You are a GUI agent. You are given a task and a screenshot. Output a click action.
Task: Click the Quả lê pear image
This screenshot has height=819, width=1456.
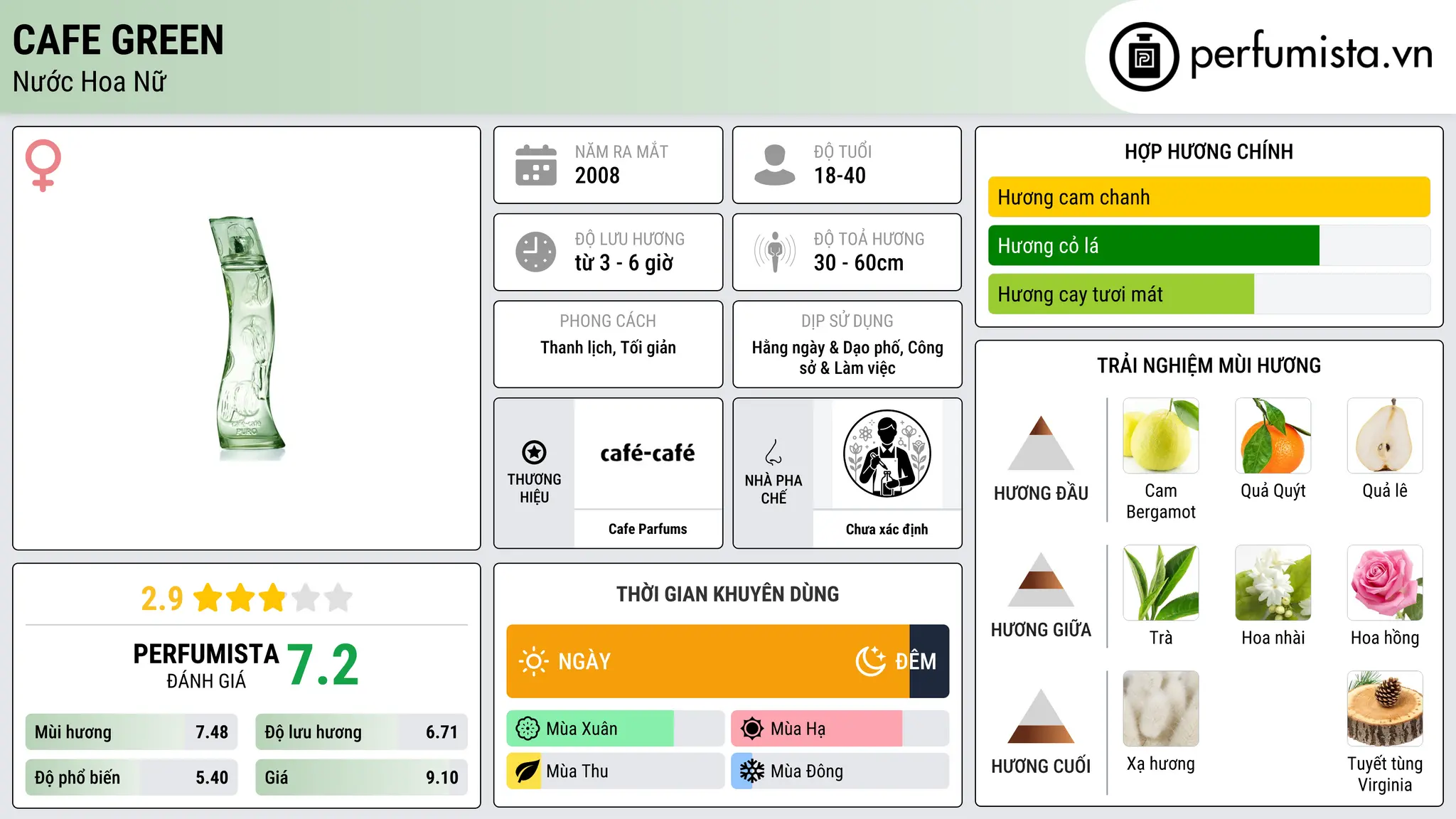pyautogui.click(x=1385, y=436)
